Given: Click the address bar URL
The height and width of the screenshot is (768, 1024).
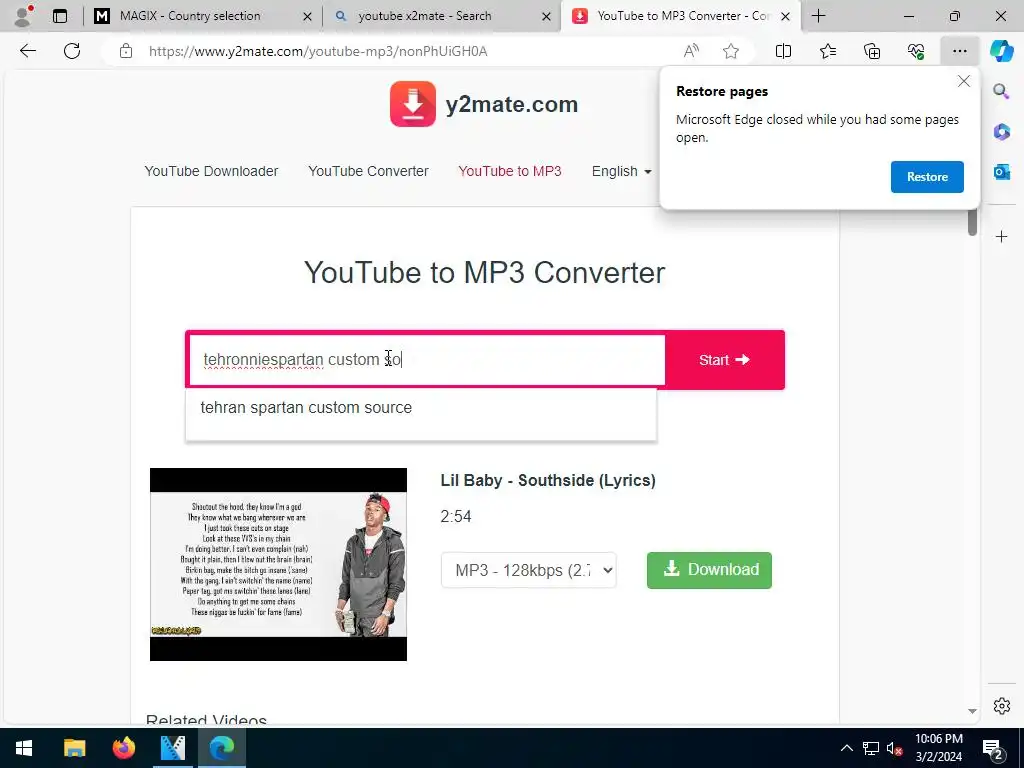Looking at the screenshot, I should coord(318,51).
